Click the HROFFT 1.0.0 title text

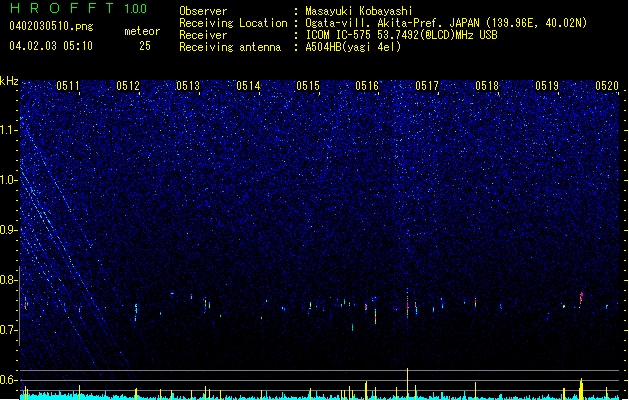(x=78, y=8)
